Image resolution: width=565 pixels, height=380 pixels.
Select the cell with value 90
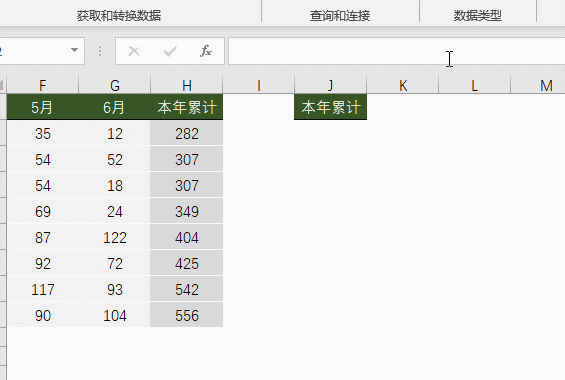43,315
